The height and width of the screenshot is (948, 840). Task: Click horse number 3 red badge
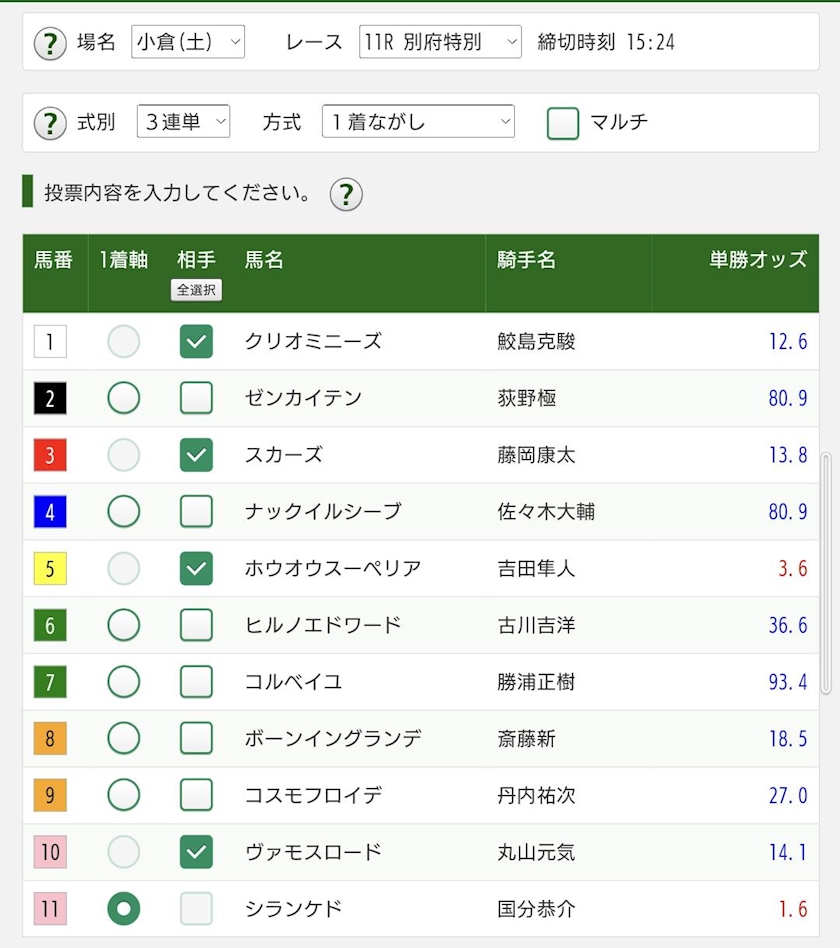(x=50, y=456)
